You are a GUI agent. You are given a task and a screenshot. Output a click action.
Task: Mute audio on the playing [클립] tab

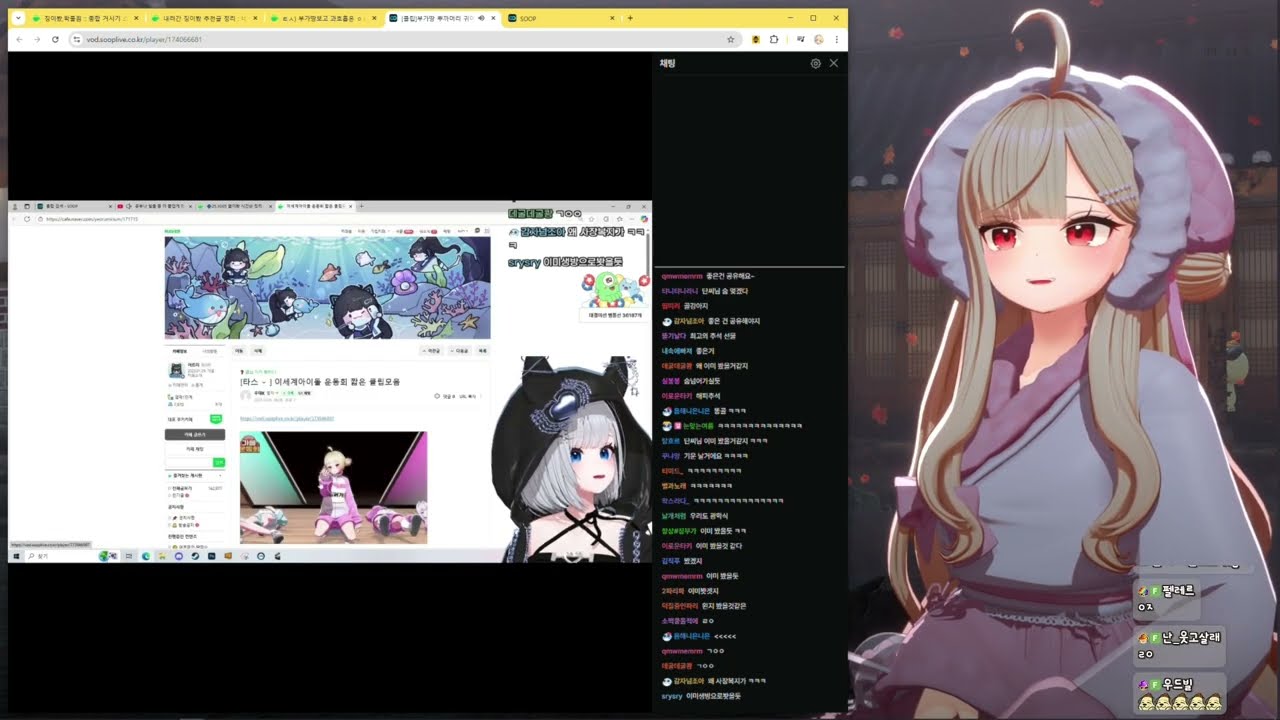point(481,18)
